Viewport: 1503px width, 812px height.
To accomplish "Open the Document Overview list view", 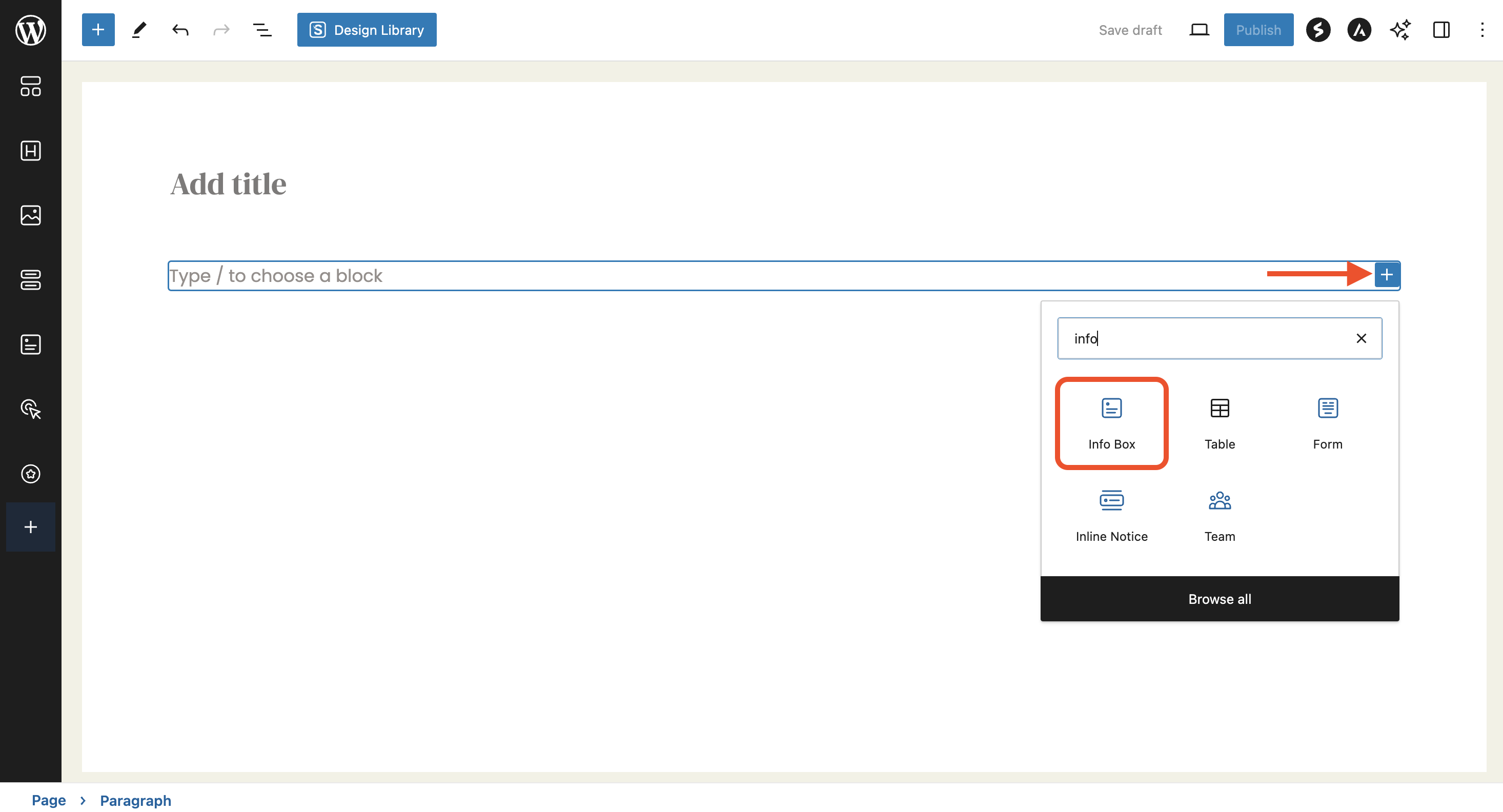I will pyautogui.click(x=262, y=30).
